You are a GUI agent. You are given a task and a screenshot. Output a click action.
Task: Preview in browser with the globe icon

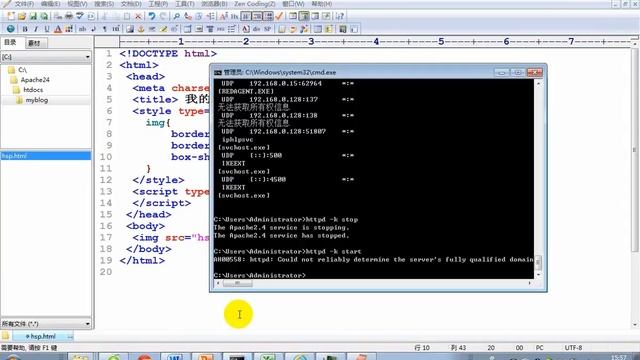click(11, 29)
